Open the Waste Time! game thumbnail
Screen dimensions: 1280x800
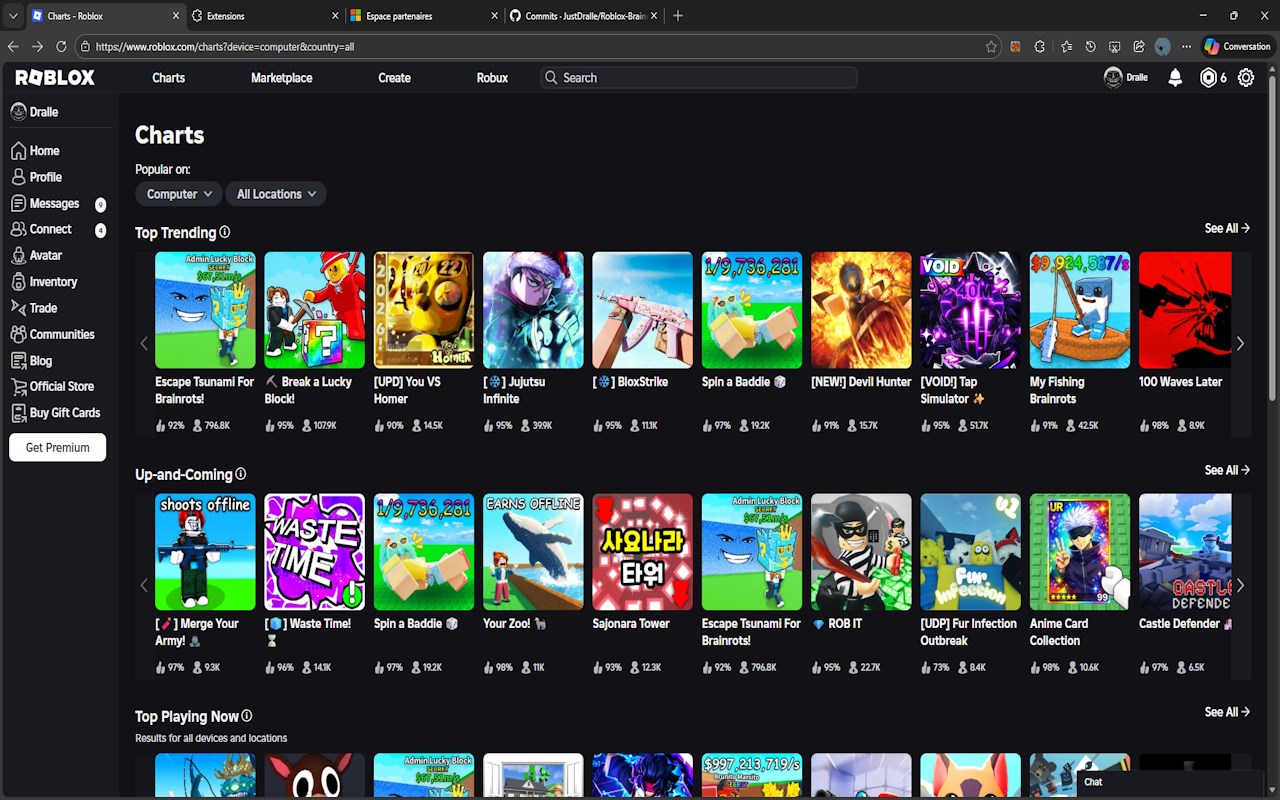coord(314,552)
